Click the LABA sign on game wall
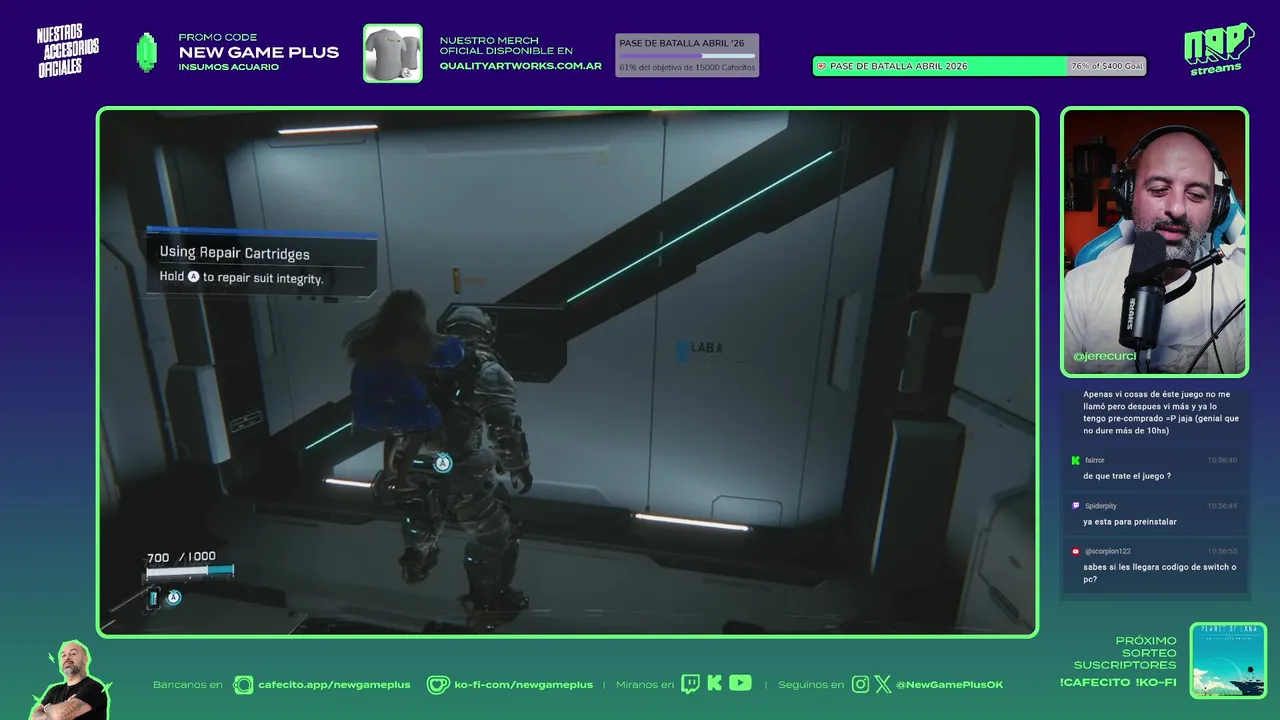Viewport: 1280px width, 720px height. click(700, 348)
